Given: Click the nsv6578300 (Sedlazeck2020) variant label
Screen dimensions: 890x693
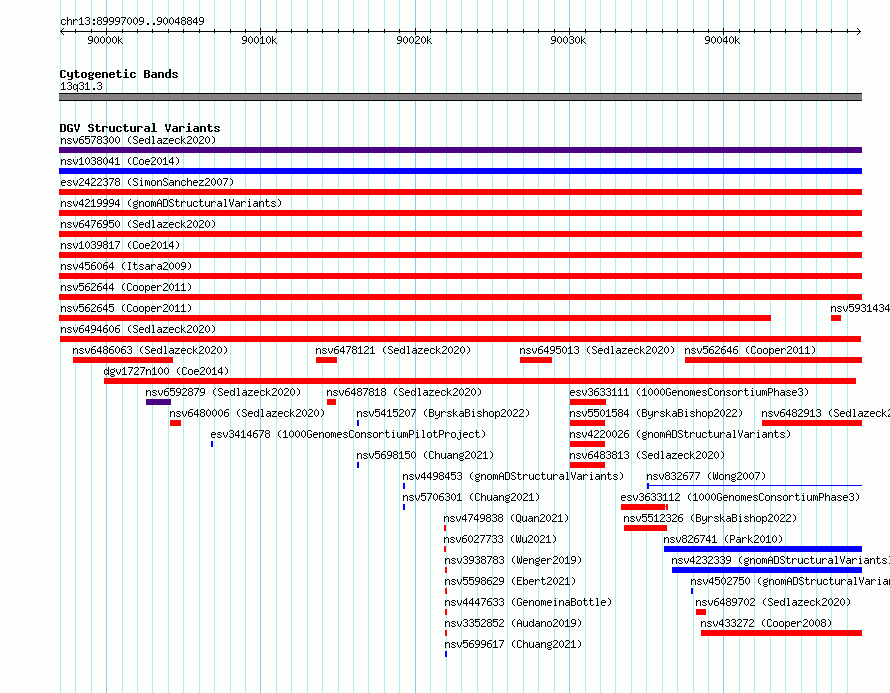Looking at the screenshot, I should tap(138, 140).
